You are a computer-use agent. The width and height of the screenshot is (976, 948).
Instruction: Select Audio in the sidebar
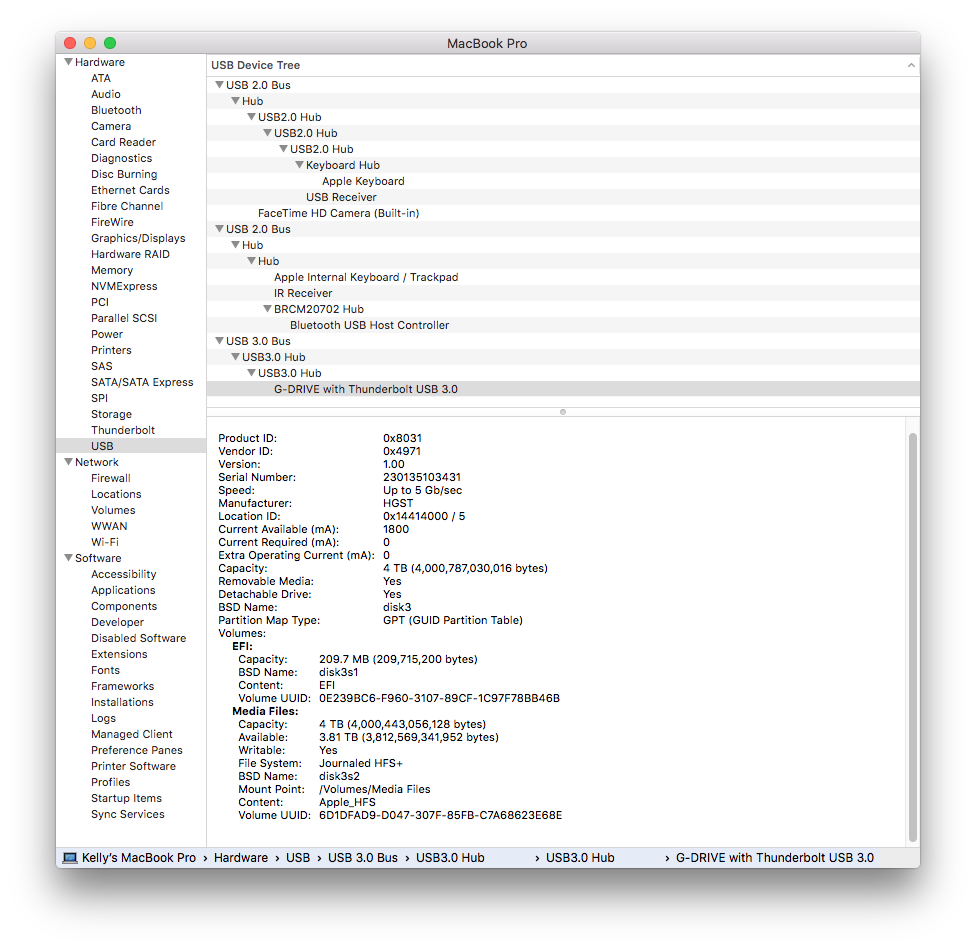click(x=106, y=94)
